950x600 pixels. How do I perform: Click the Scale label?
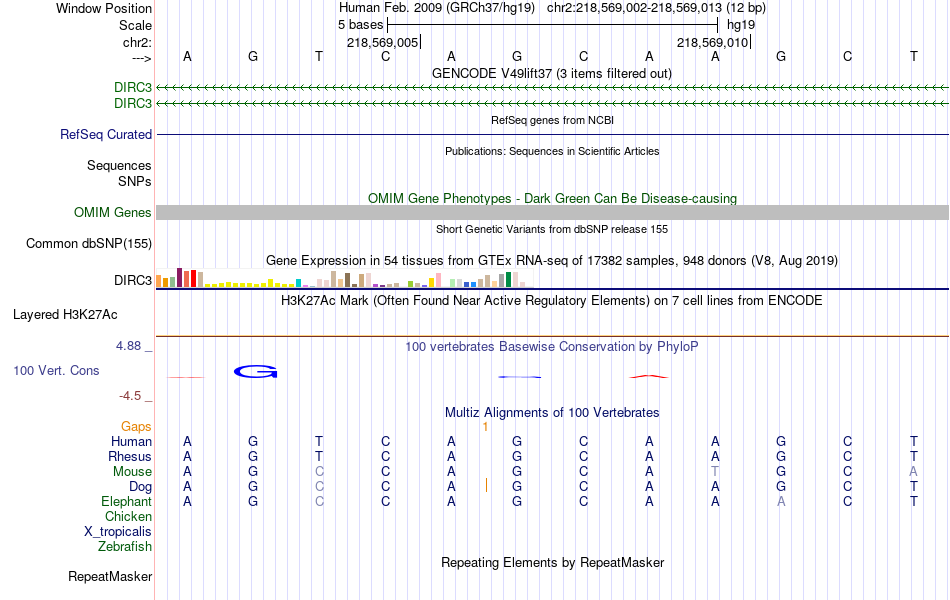(135, 25)
